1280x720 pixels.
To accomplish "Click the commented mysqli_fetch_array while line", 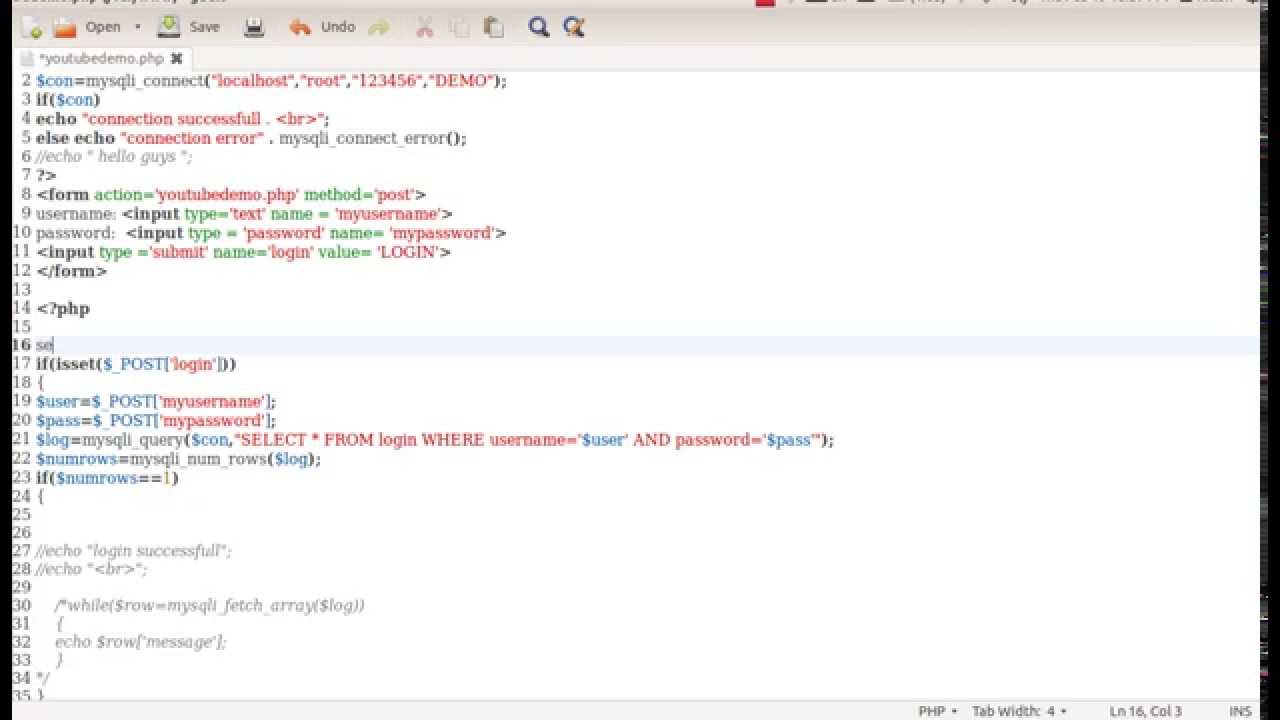I will tap(209, 606).
